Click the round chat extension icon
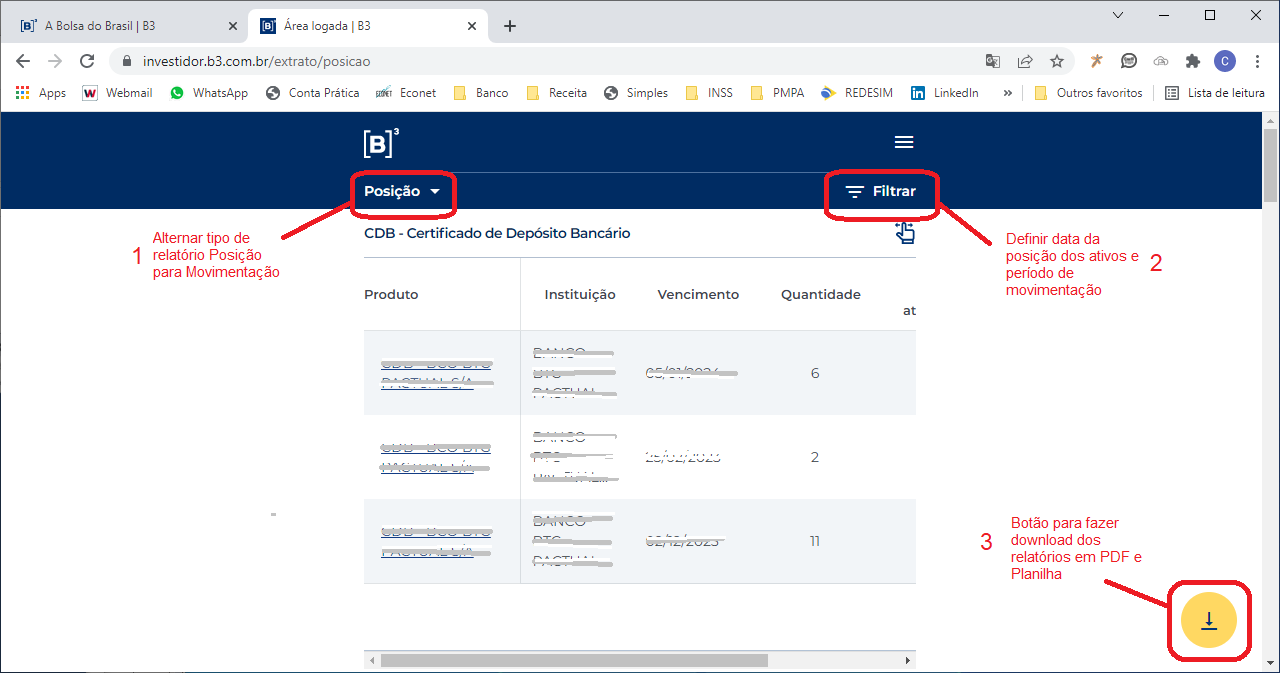Viewport: 1280px width, 688px height. [x=1129, y=61]
